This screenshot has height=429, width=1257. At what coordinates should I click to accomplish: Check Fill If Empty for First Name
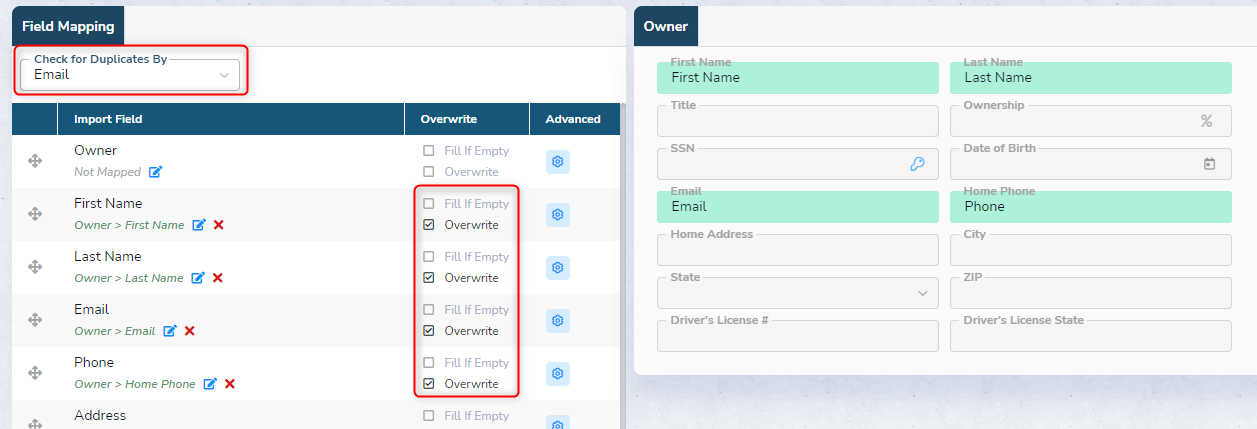pos(429,204)
